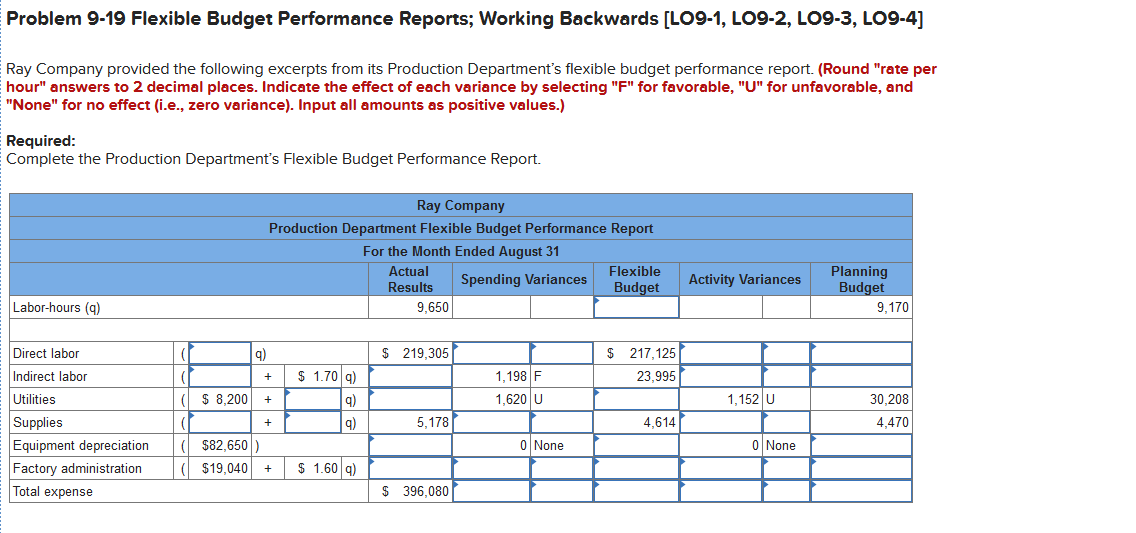Image resolution: width=1136 pixels, height=533 pixels.
Task: Open Indirect labor activity variance F/U dropdown
Action: [786, 376]
